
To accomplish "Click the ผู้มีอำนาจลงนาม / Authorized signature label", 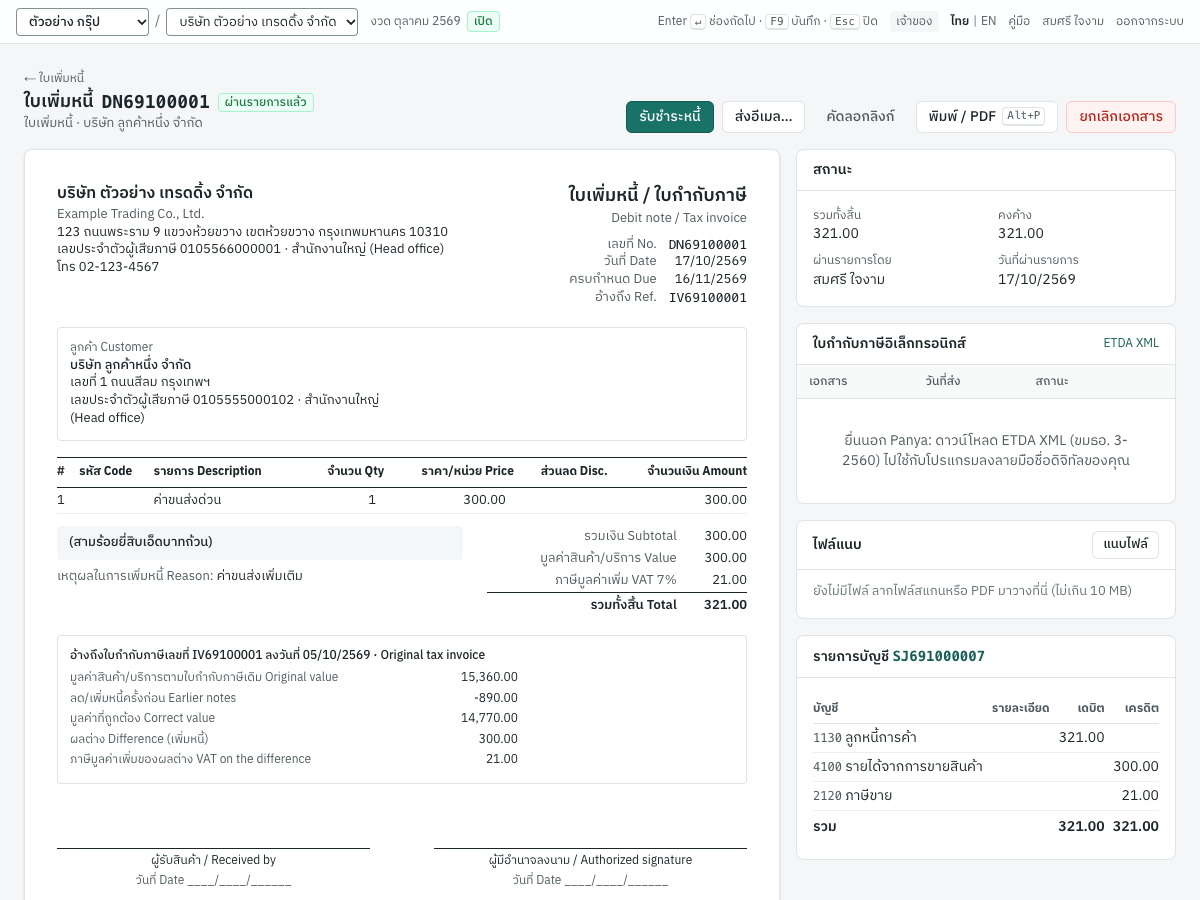I will [x=590, y=860].
